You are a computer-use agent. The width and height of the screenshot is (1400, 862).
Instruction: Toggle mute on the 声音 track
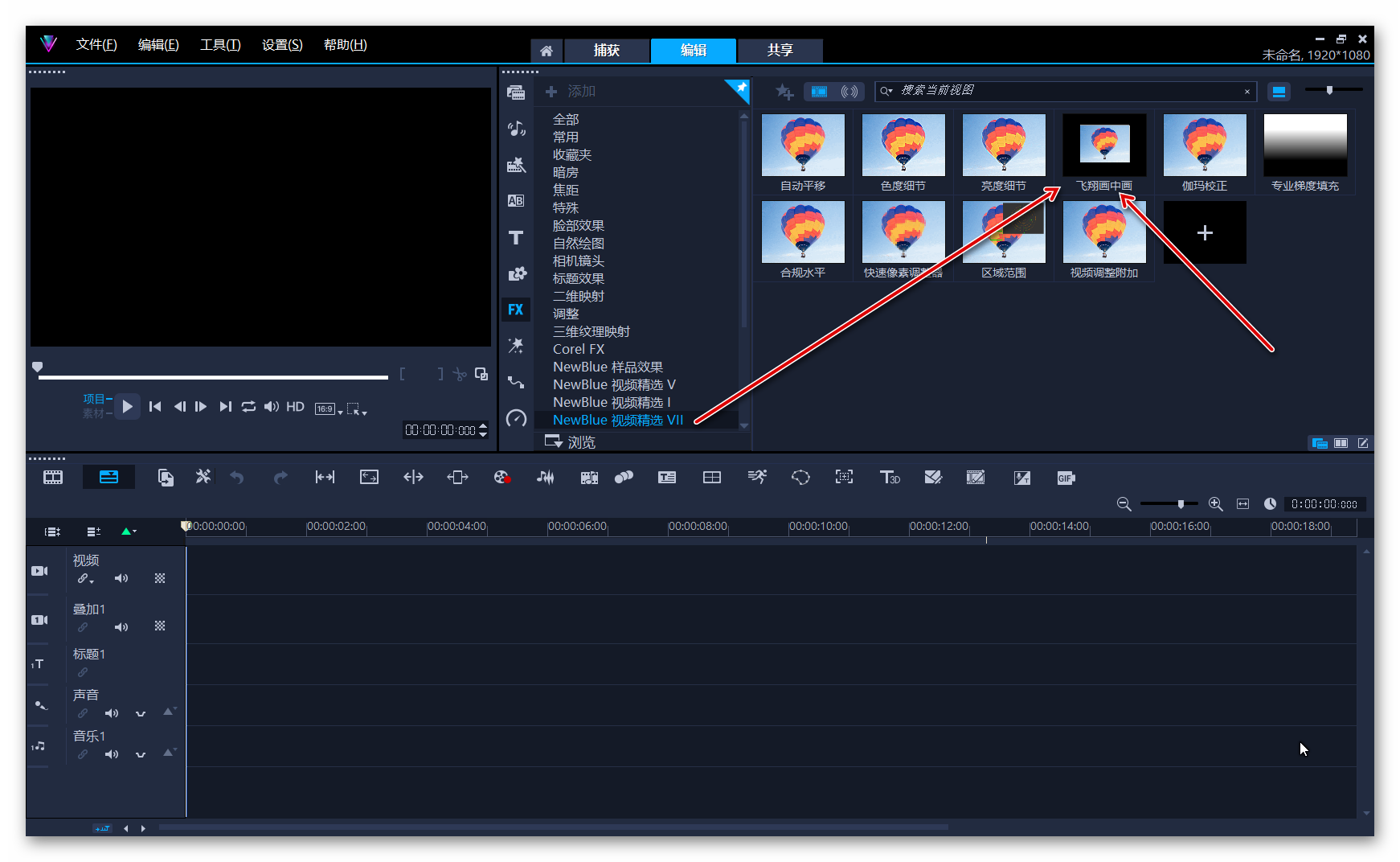[112, 713]
